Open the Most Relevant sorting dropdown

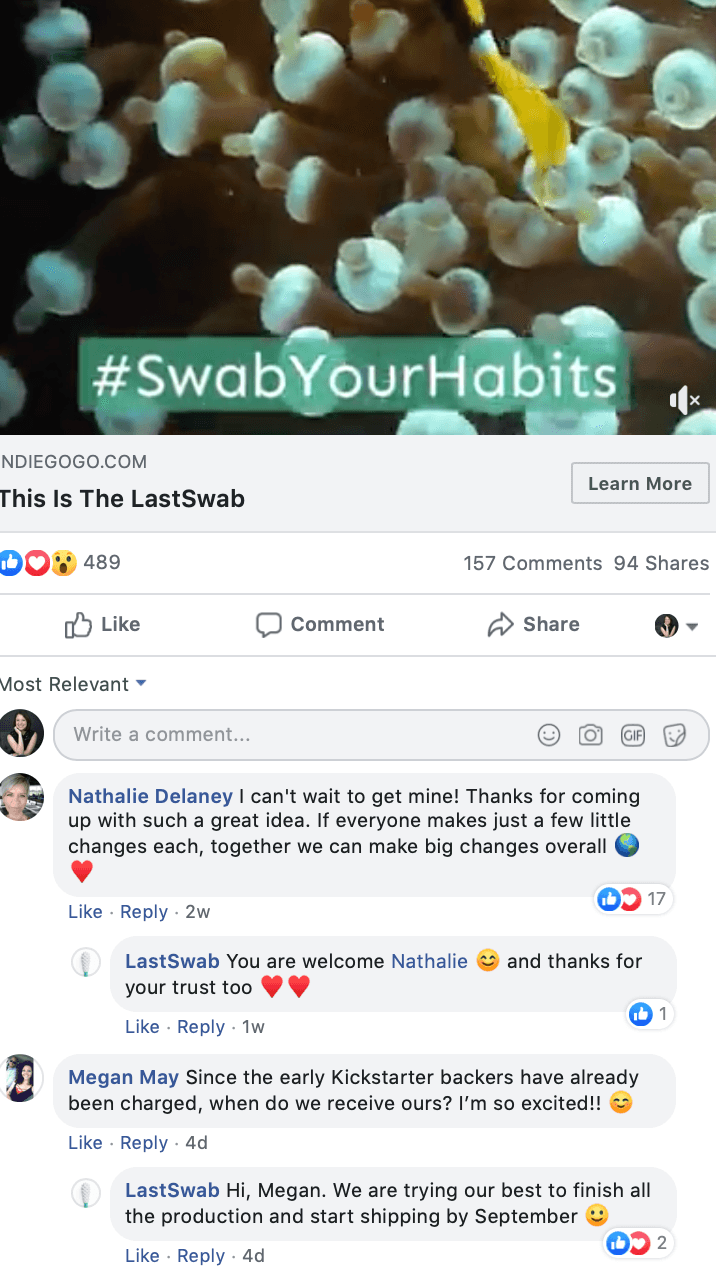tap(73, 684)
